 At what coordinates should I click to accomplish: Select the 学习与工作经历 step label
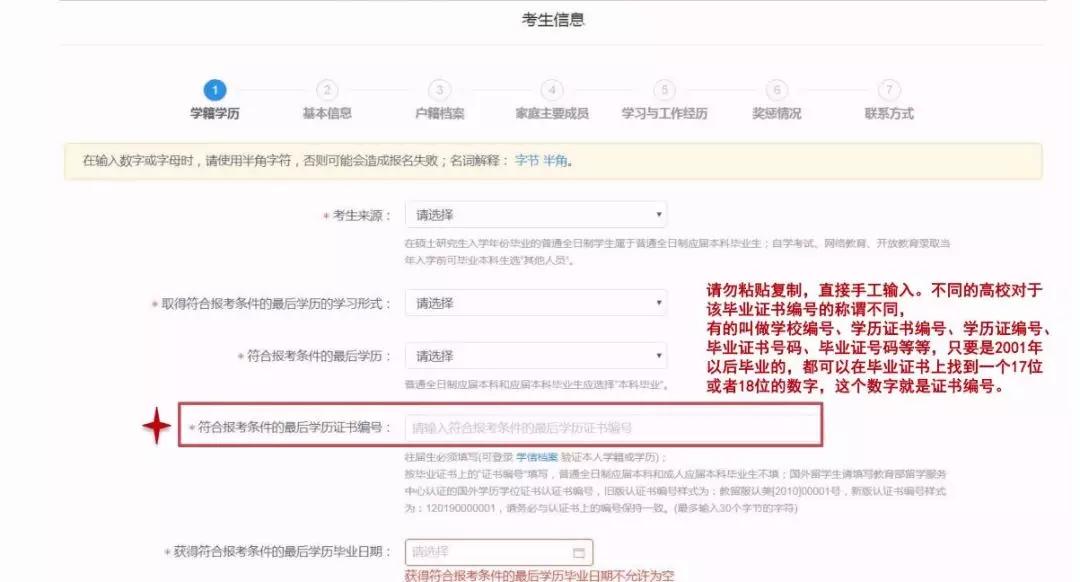[x=664, y=114]
